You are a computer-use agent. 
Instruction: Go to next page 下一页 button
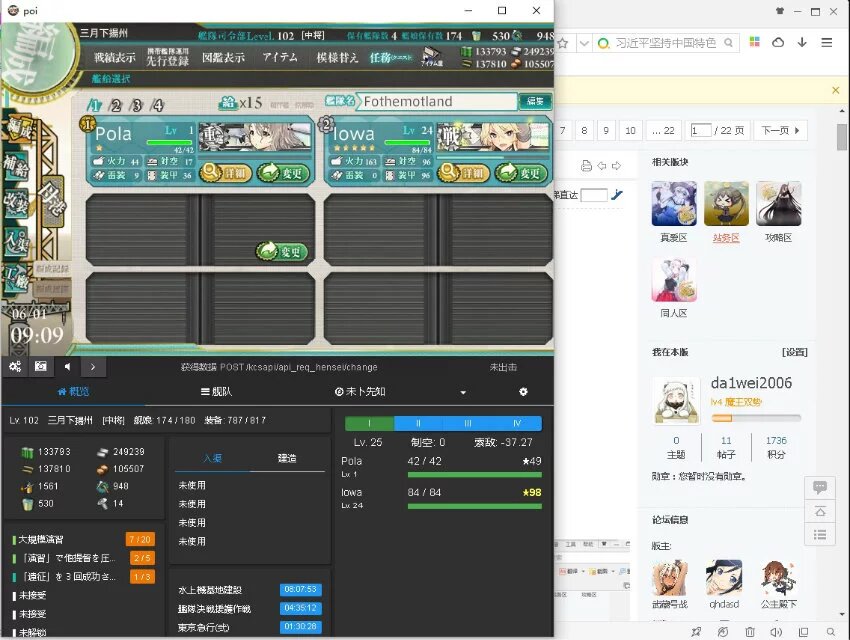coord(781,131)
